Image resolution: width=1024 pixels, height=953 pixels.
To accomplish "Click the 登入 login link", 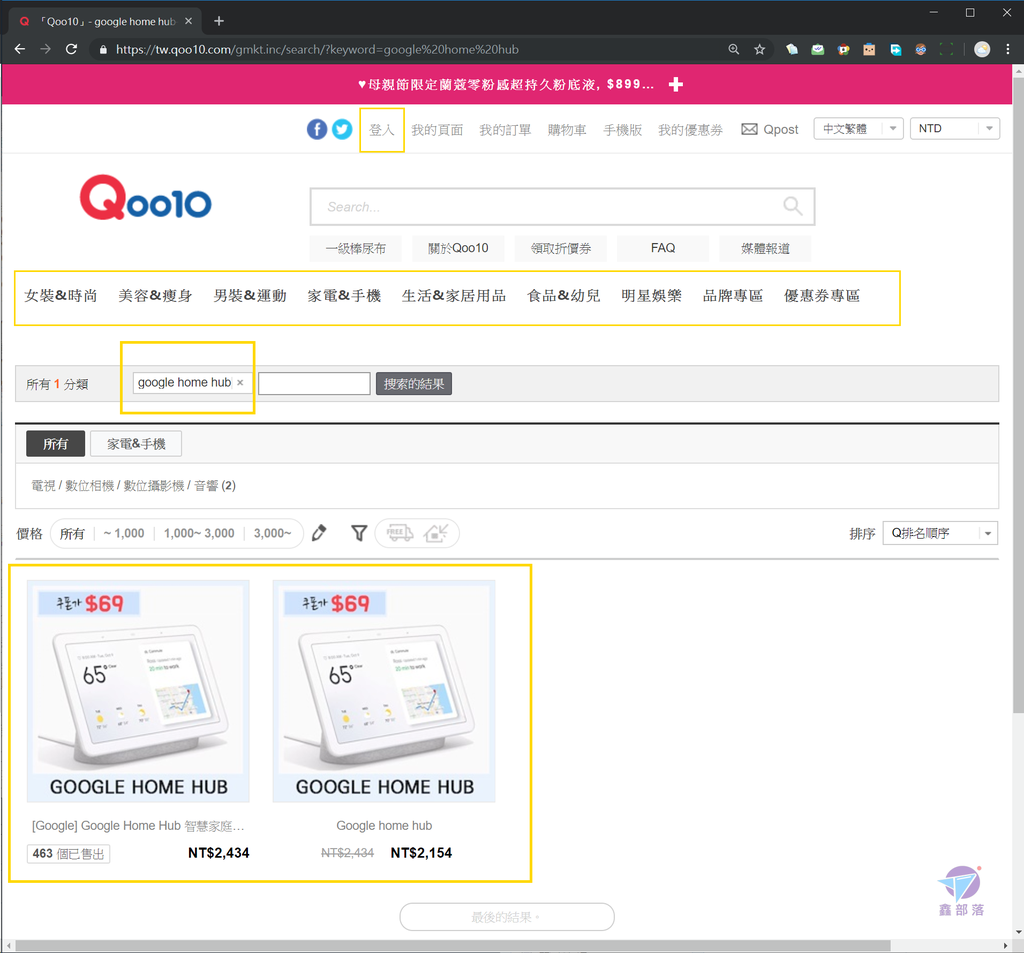I will [381, 130].
